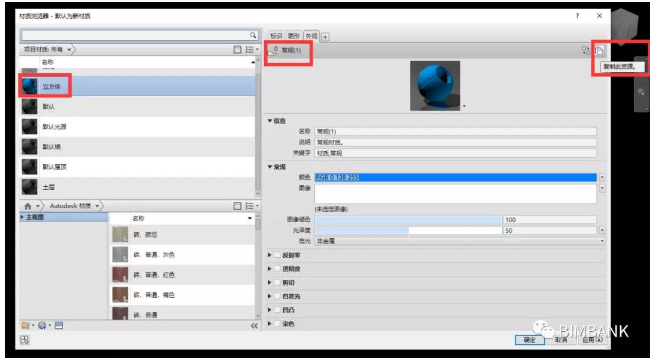Enable the 剪切 checkbox
The height and width of the screenshot is (362, 658).
click(277, 282)
